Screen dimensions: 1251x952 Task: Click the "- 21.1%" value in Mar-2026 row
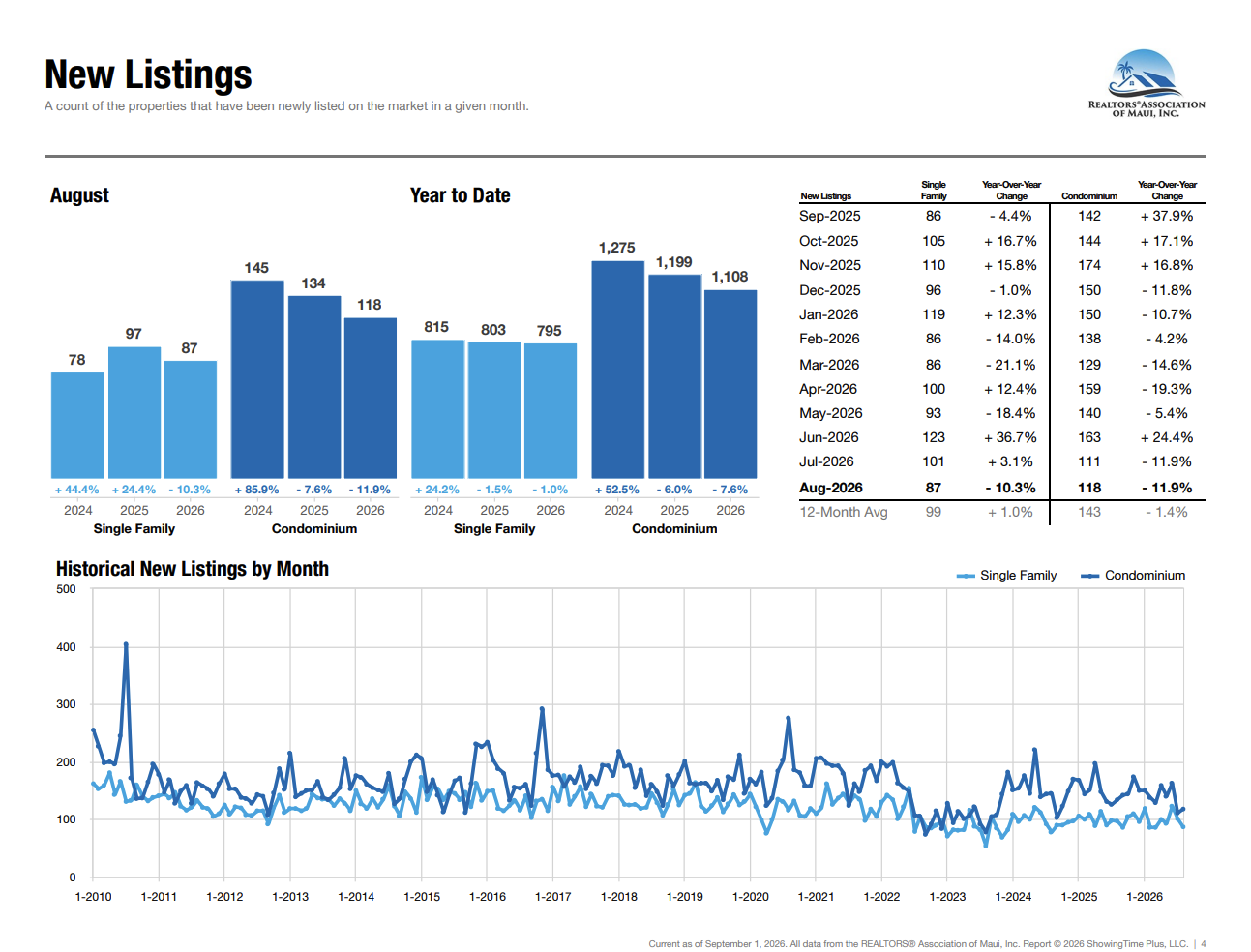click(x=1010, y=365)
